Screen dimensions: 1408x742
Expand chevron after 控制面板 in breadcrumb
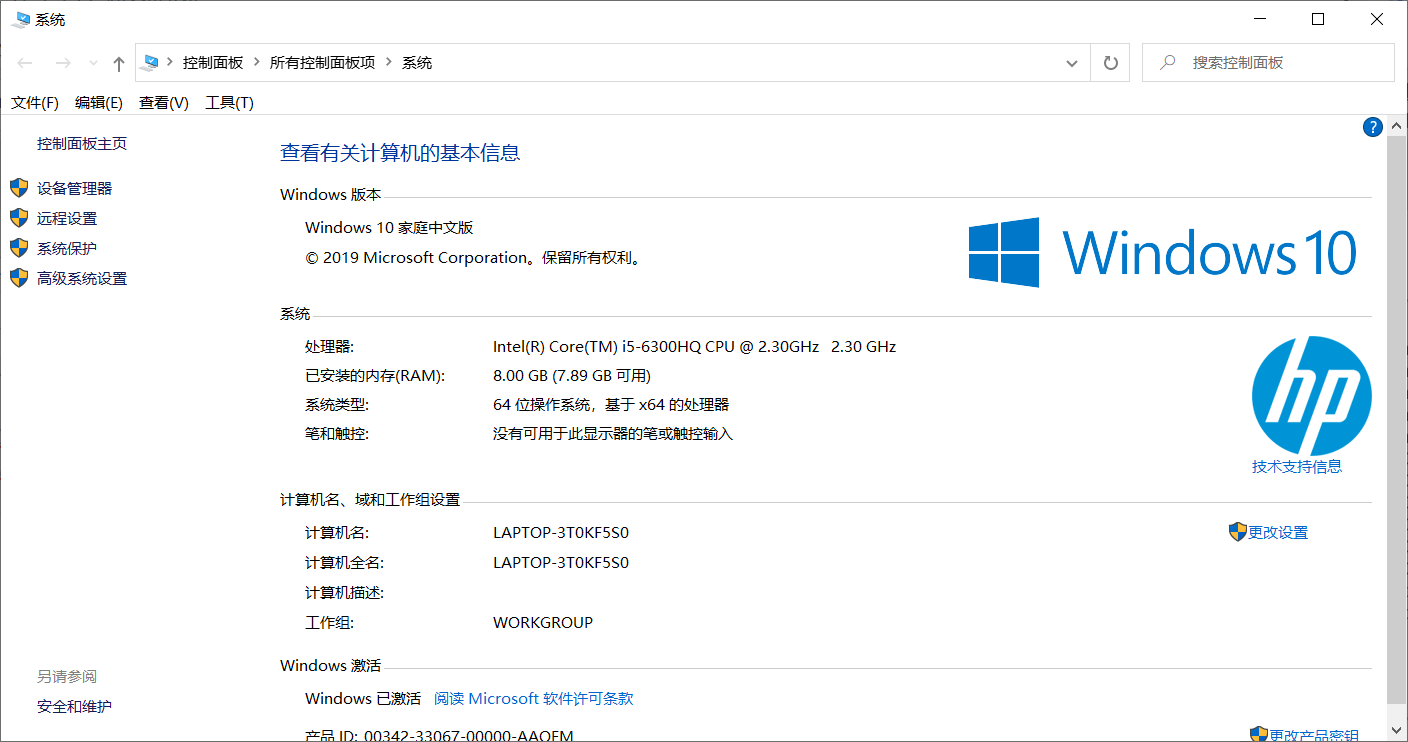257,63
